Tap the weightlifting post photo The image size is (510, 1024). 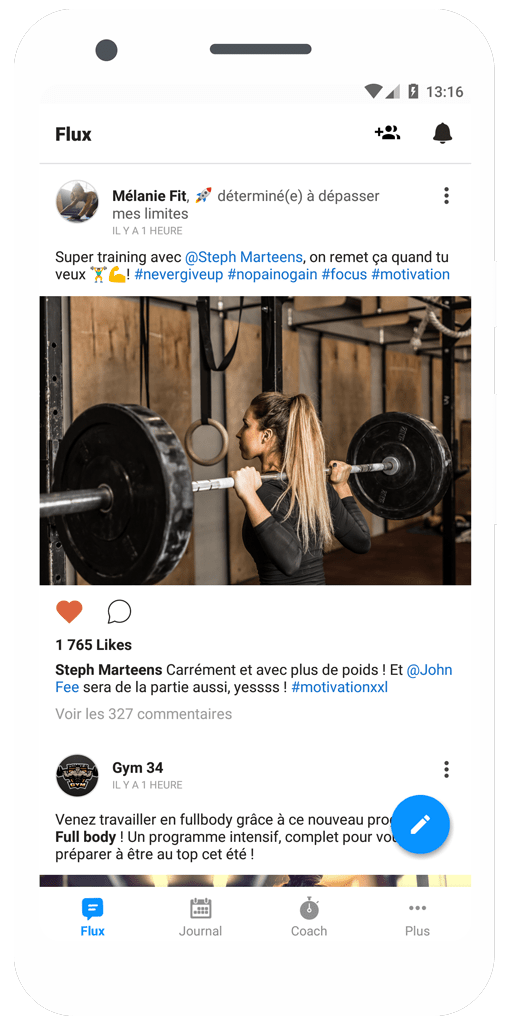click(255, 441)
